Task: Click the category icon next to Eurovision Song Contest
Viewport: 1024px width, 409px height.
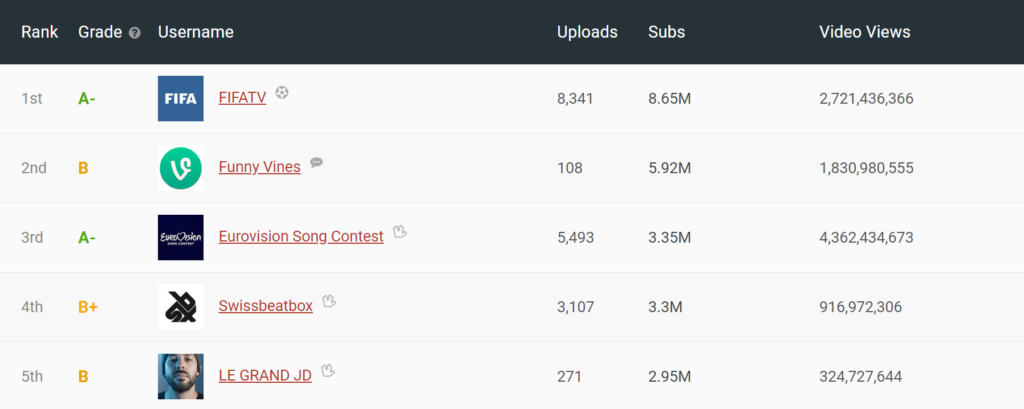Action: [x=399, y=232]
